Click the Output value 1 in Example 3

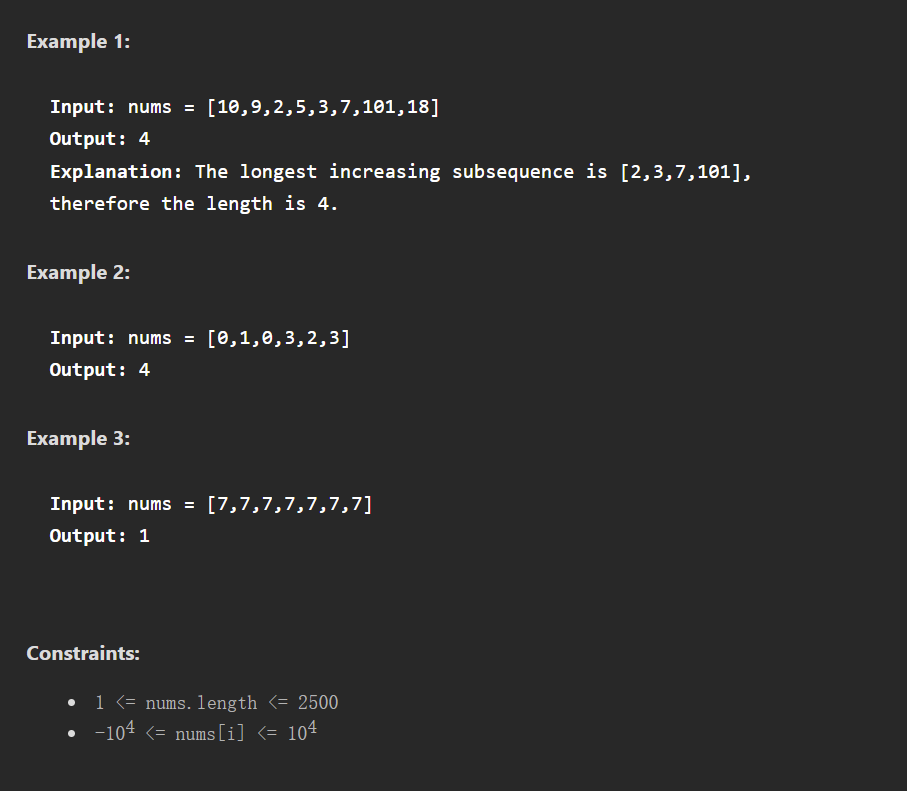pyautogui.click(x=144, y=536)
